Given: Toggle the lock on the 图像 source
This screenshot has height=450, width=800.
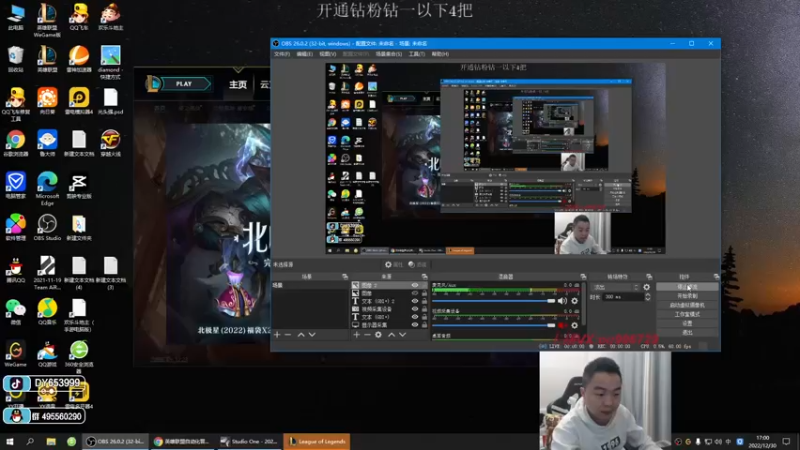Looking at the screenshot, I should [424, 293].
